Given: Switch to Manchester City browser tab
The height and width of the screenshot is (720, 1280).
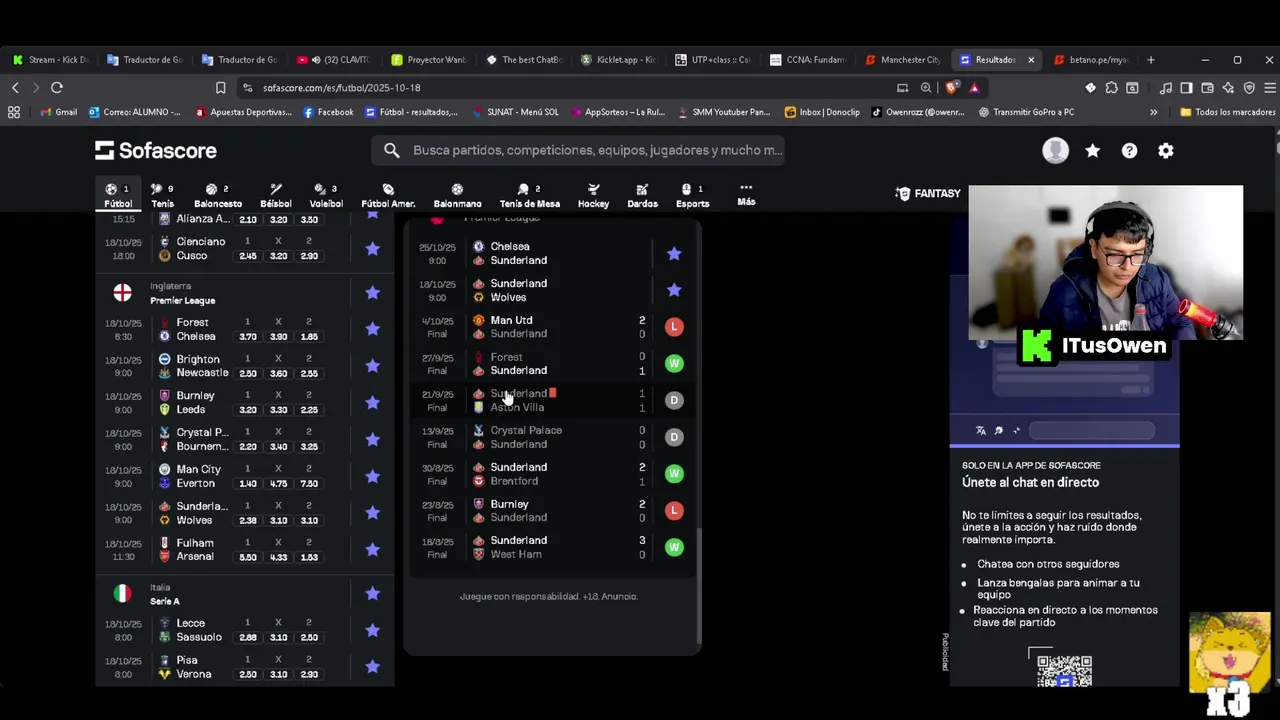Looking at the screenshot, I should pos(903,60).
